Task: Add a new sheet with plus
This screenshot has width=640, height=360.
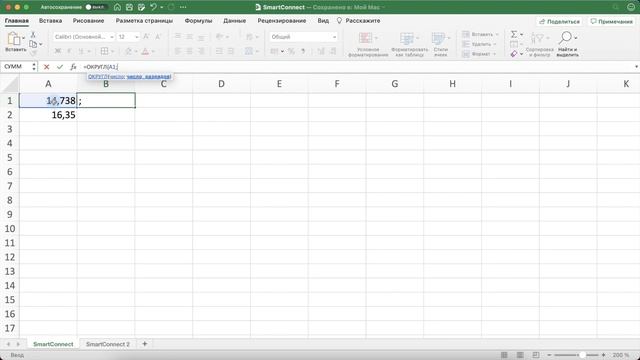Action: [144, 344]
